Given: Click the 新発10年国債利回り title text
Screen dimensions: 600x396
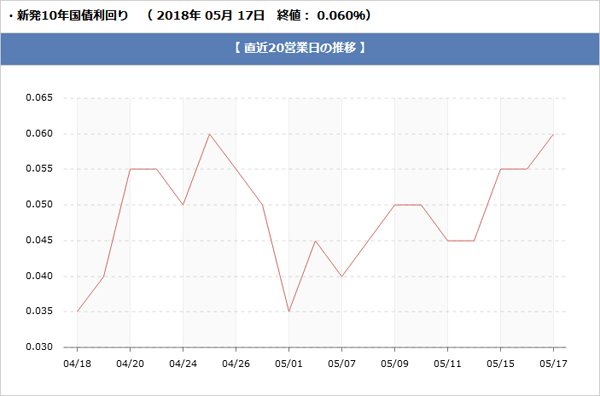Looking at the screenshot, I should 73,16.
